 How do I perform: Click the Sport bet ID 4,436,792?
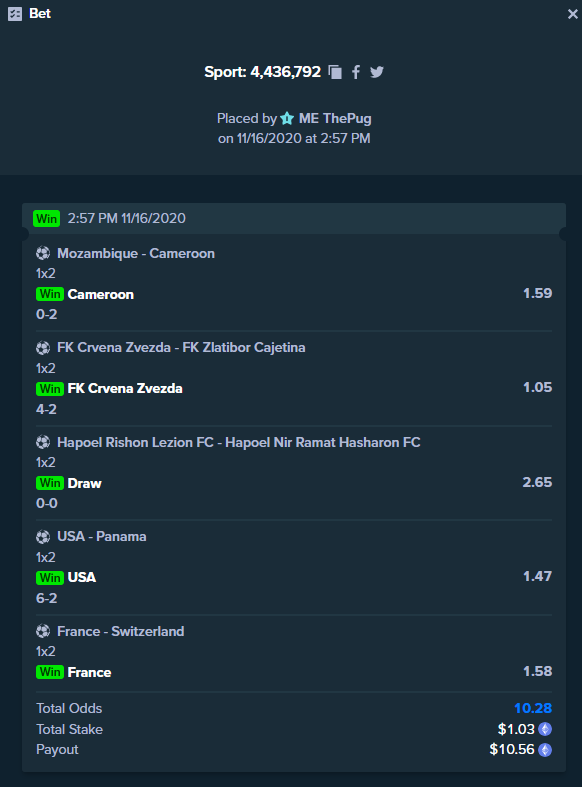285,72
